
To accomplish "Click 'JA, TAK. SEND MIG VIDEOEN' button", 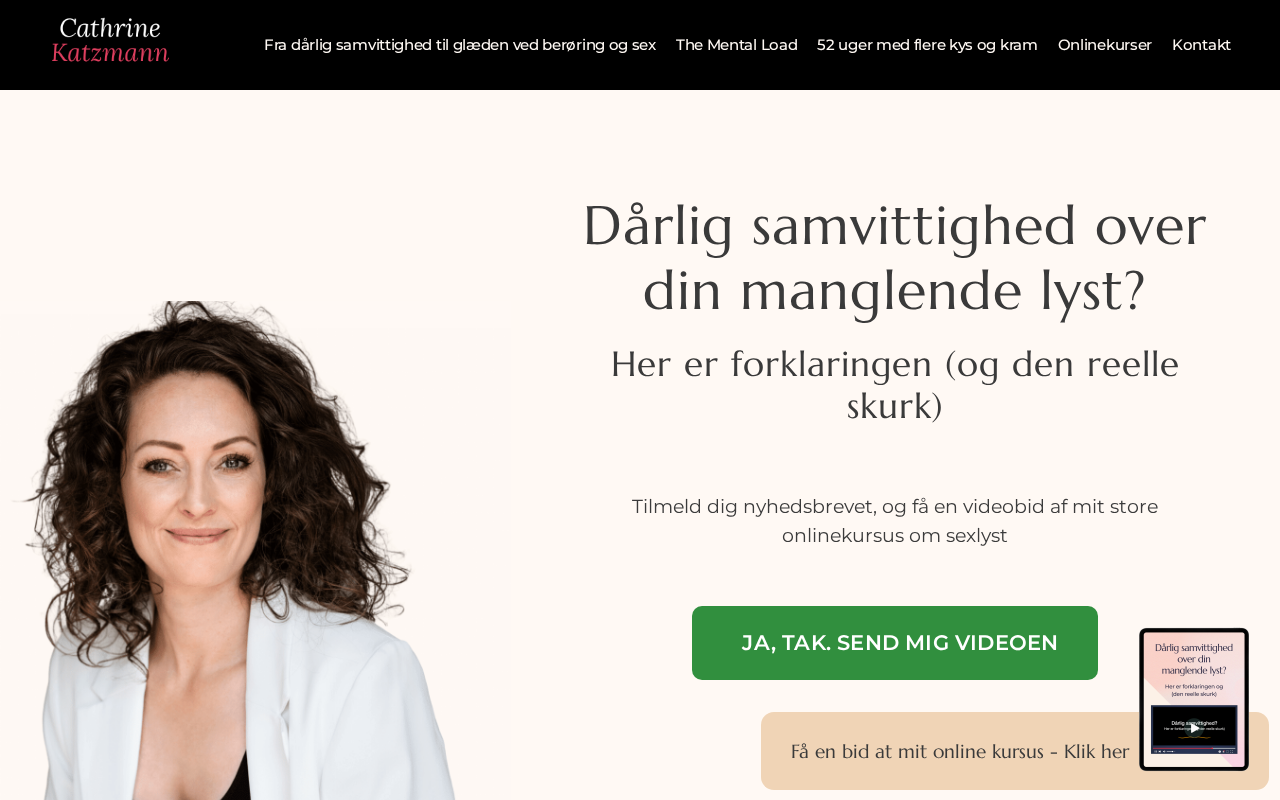I will pos(895,643).
